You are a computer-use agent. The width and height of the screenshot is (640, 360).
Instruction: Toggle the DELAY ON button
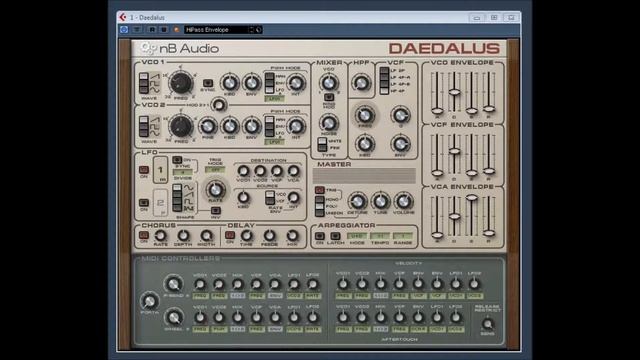tap(230, 236)
